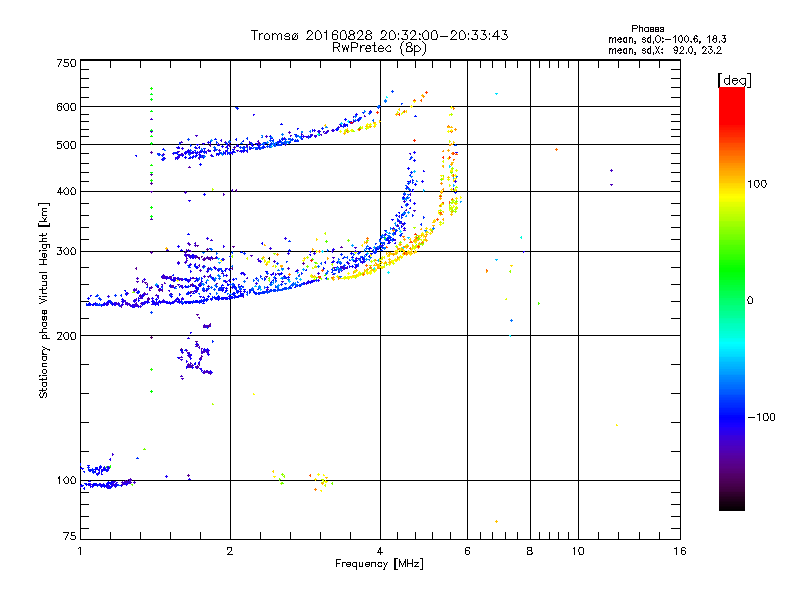The image size is (800, 600).
Task: Click the 'mean, sd,X: 92.0, 23.2' statistics line
Action: [x=665, y=51]
